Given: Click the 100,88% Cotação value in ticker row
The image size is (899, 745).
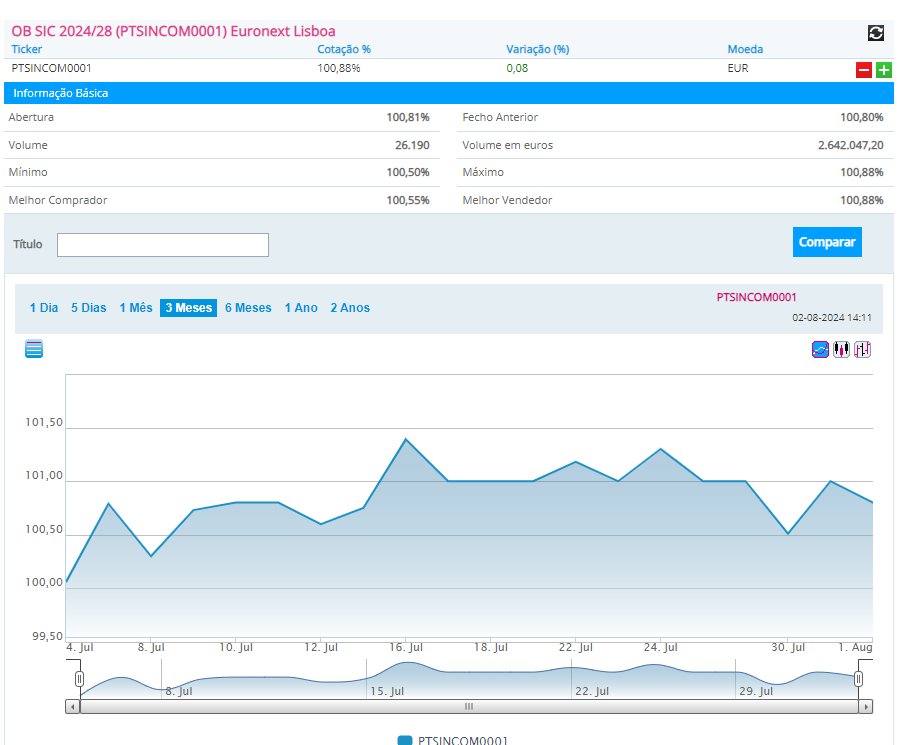Looking at the screenshot, I should 339,68.
